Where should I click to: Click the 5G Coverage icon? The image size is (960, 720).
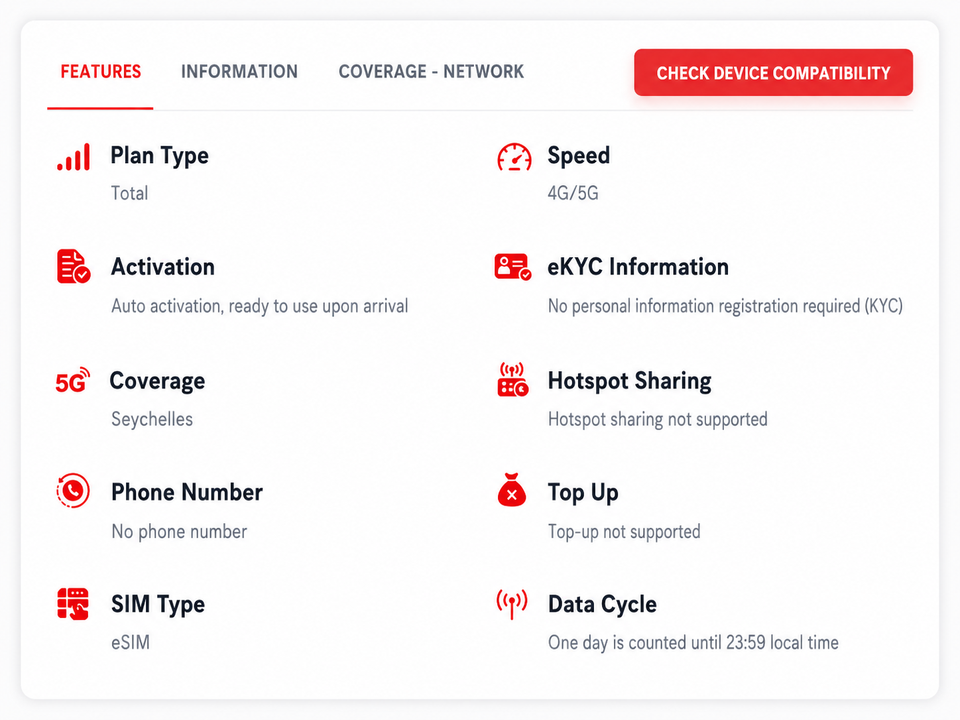coord(73,380)
